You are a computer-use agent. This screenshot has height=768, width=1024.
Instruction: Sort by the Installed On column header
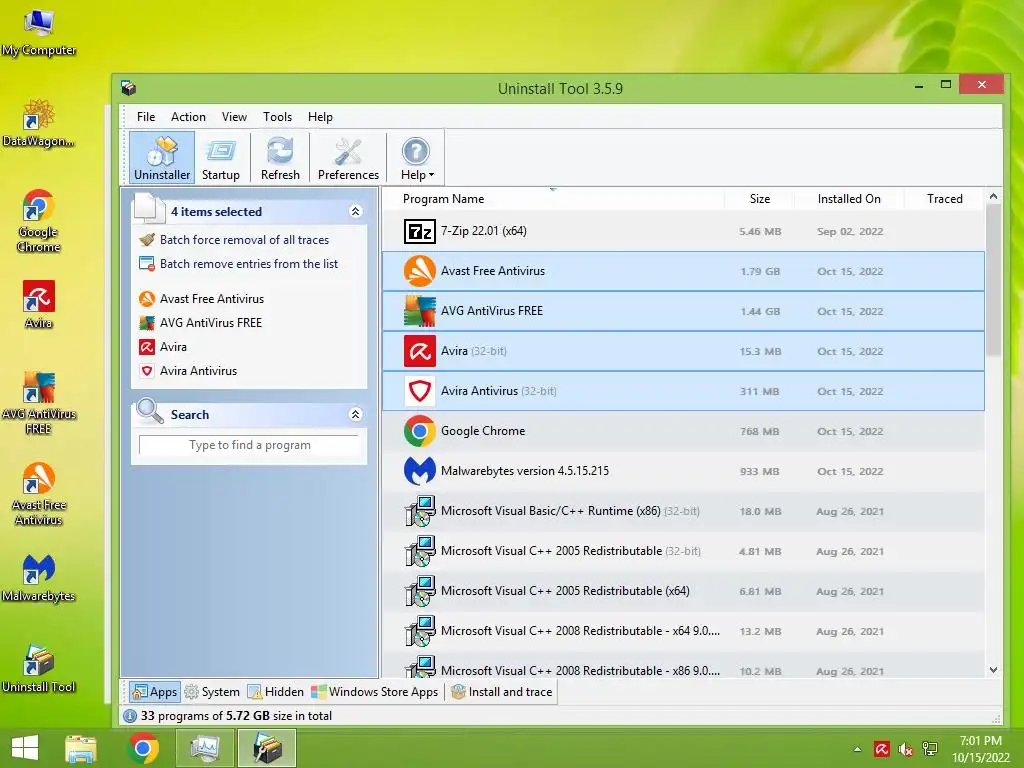(x=849, y=199)
